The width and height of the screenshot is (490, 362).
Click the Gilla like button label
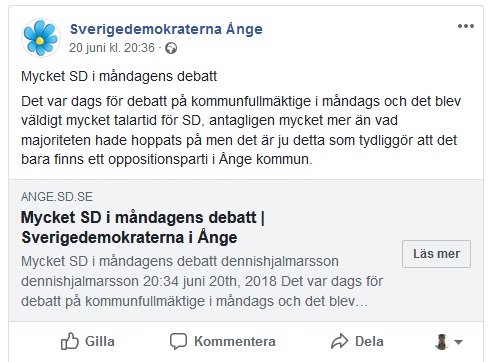[x=100, y=341]
